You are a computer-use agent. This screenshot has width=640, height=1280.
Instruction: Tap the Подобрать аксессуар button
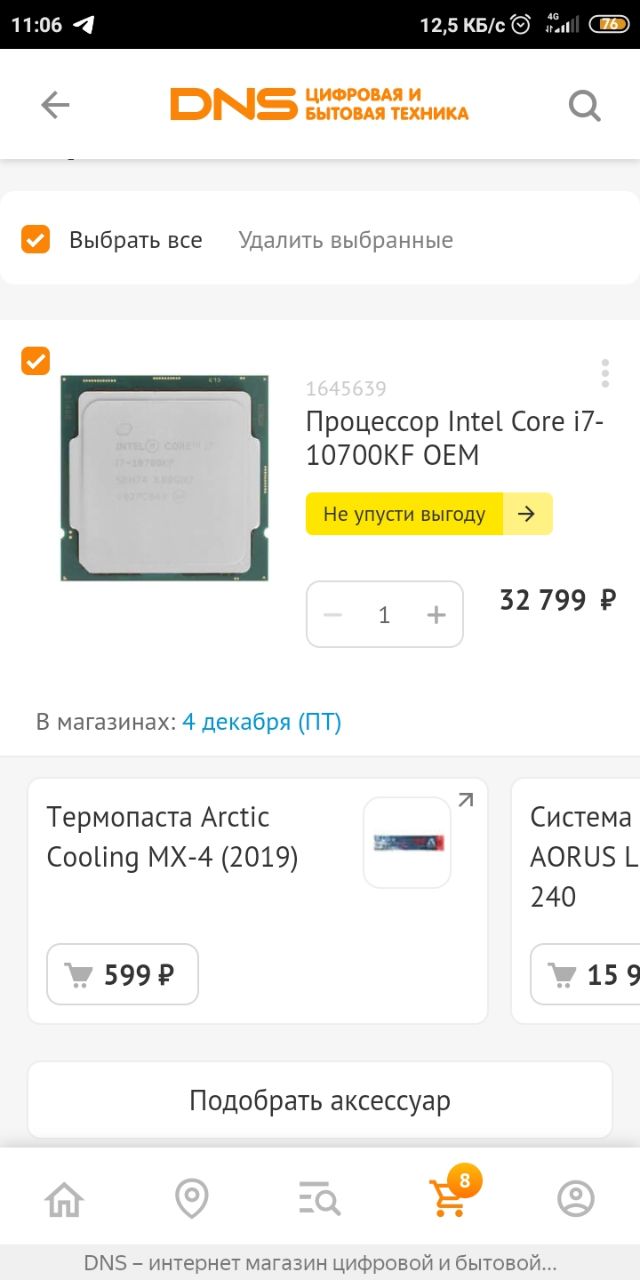(x=320, y=1101)
